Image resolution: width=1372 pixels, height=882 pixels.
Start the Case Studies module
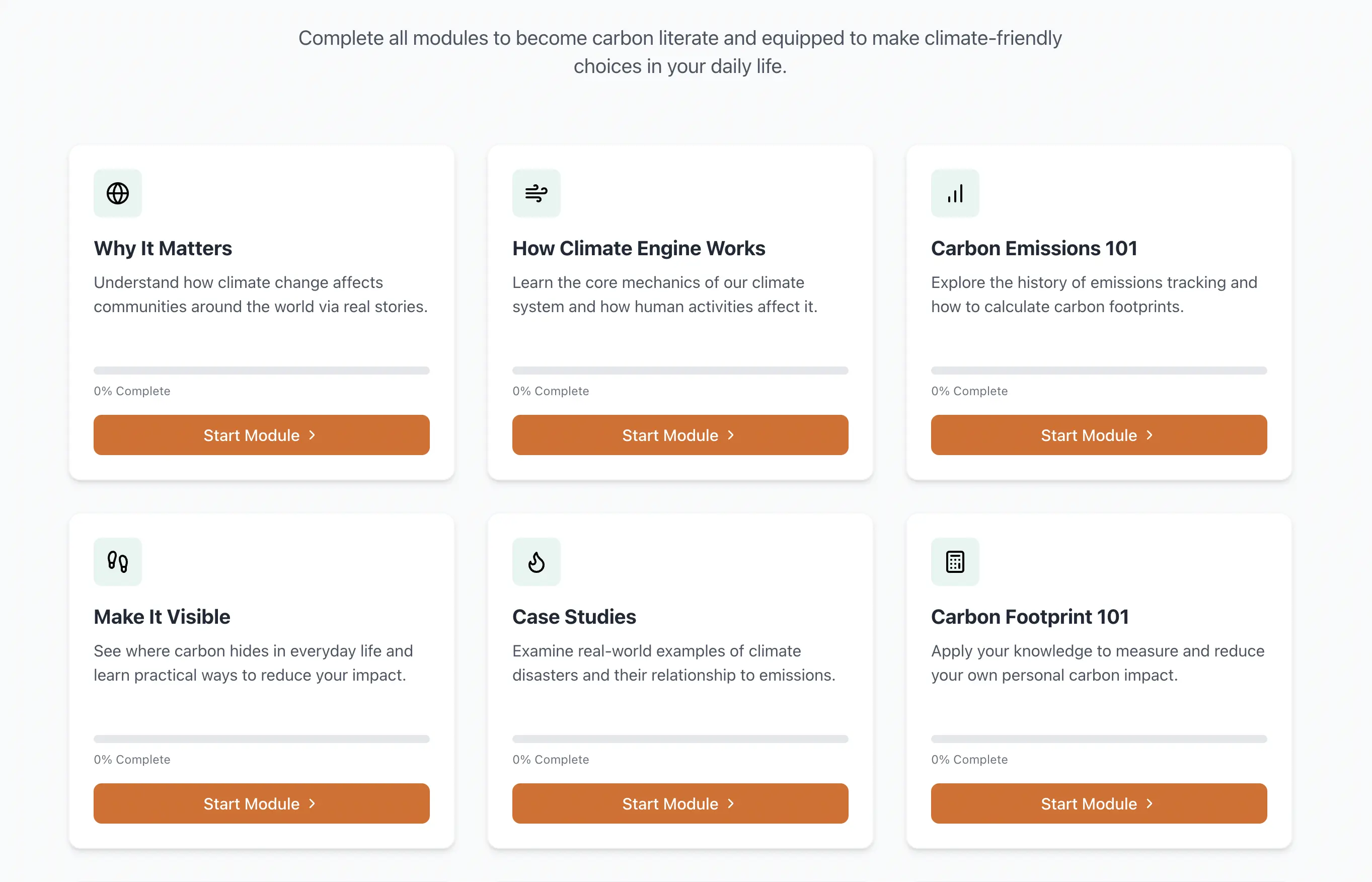679,803
